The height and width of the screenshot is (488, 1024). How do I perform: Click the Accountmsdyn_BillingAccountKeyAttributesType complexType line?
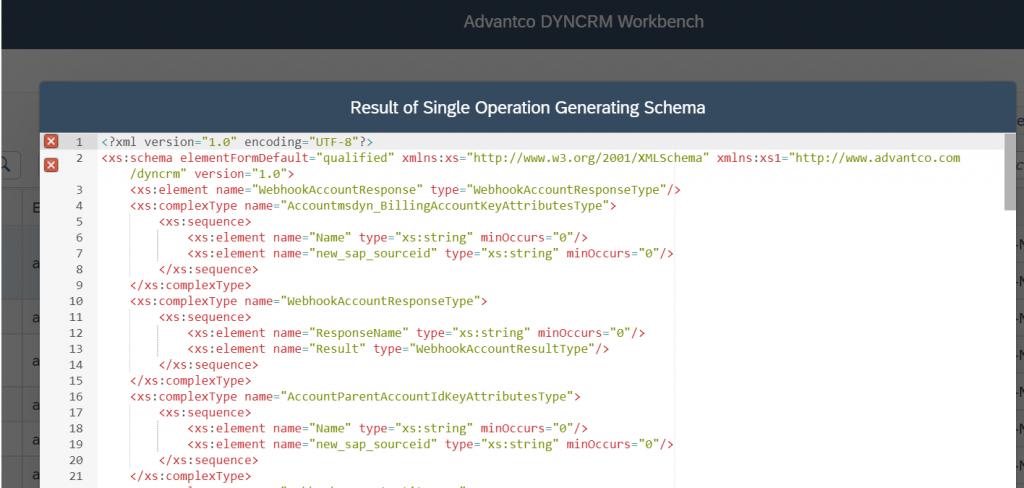pos(374,206)
